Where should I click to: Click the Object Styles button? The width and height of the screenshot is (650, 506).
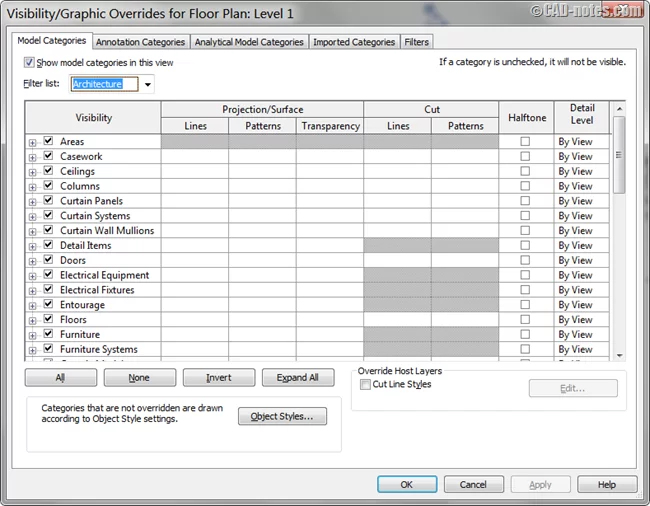tap(282, 417)
